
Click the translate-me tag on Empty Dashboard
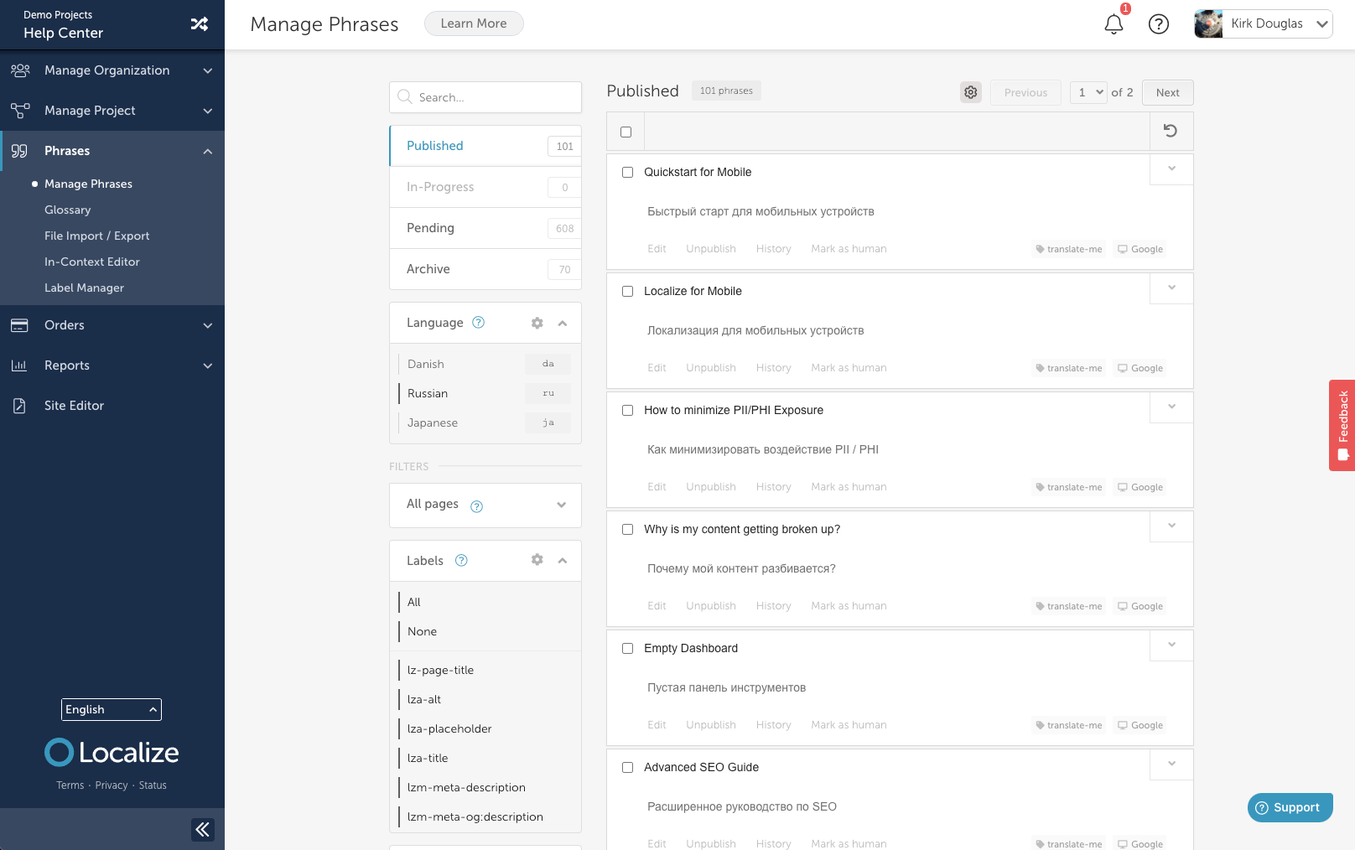click(x=1068, y=725)
